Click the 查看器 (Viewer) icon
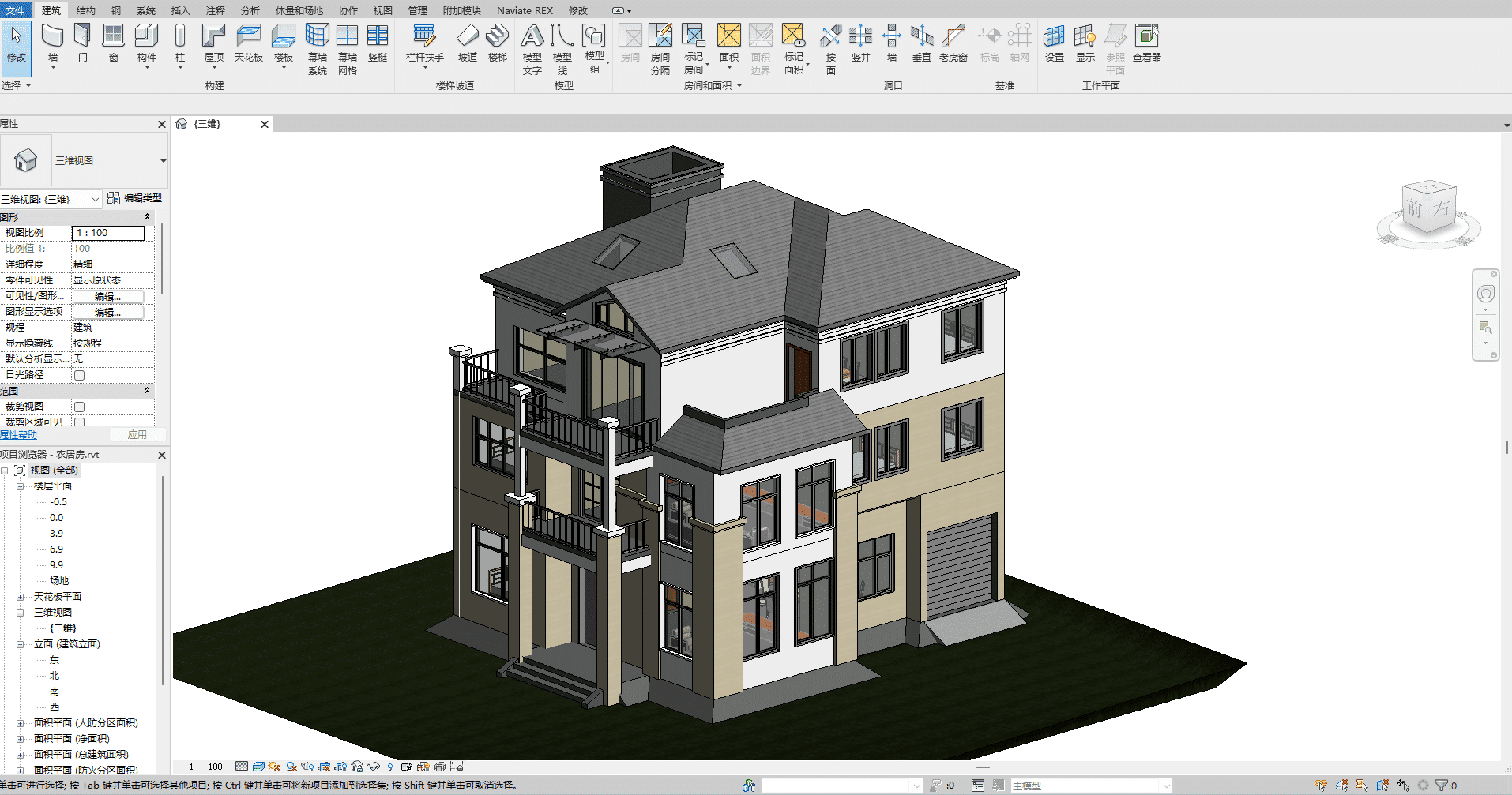 [x=1147, y=43]
